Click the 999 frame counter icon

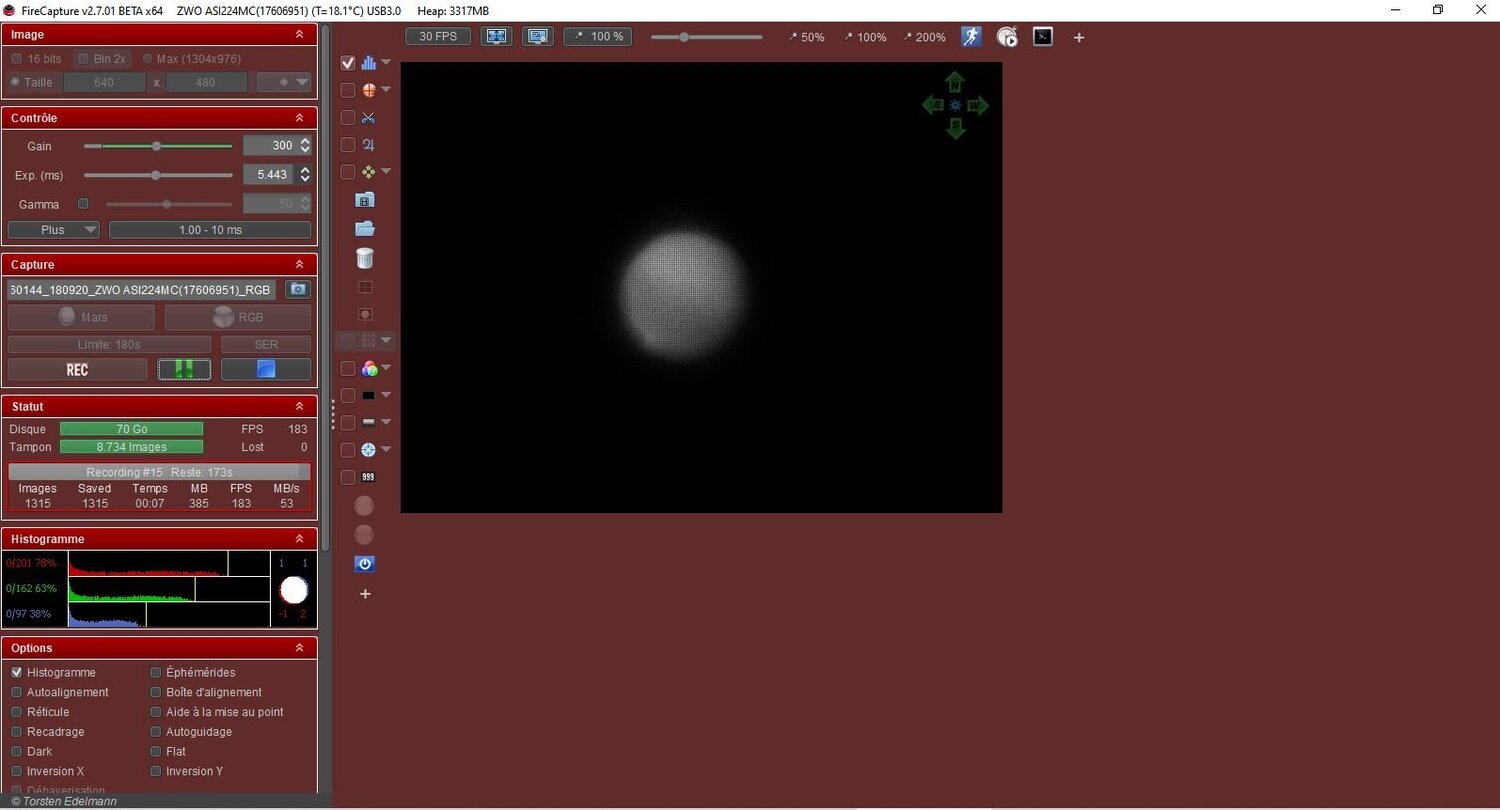[366, 477]
